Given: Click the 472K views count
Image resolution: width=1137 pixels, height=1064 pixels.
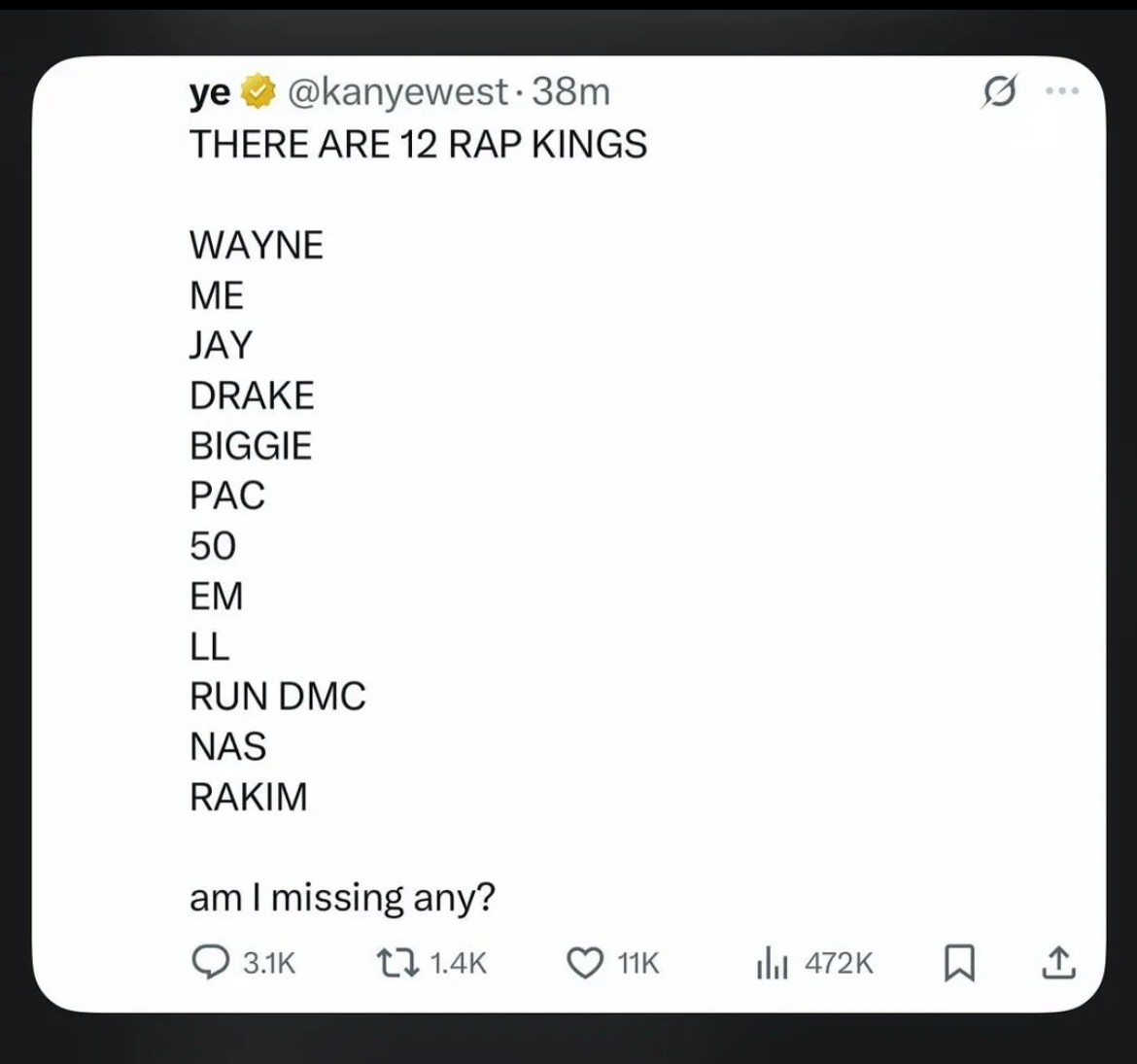Looking at the screenshot, I should coord(839,964).
